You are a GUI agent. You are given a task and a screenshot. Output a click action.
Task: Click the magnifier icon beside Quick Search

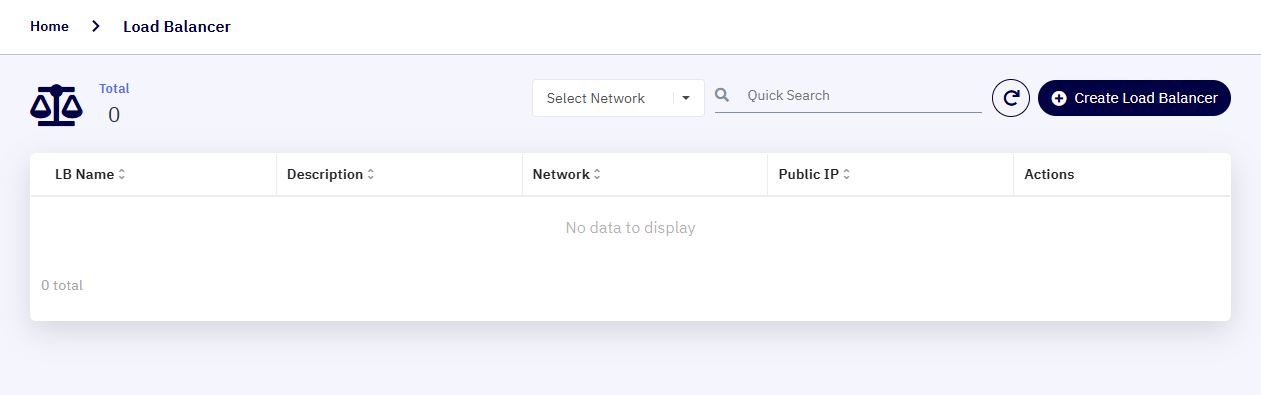[x=724, y=95]
